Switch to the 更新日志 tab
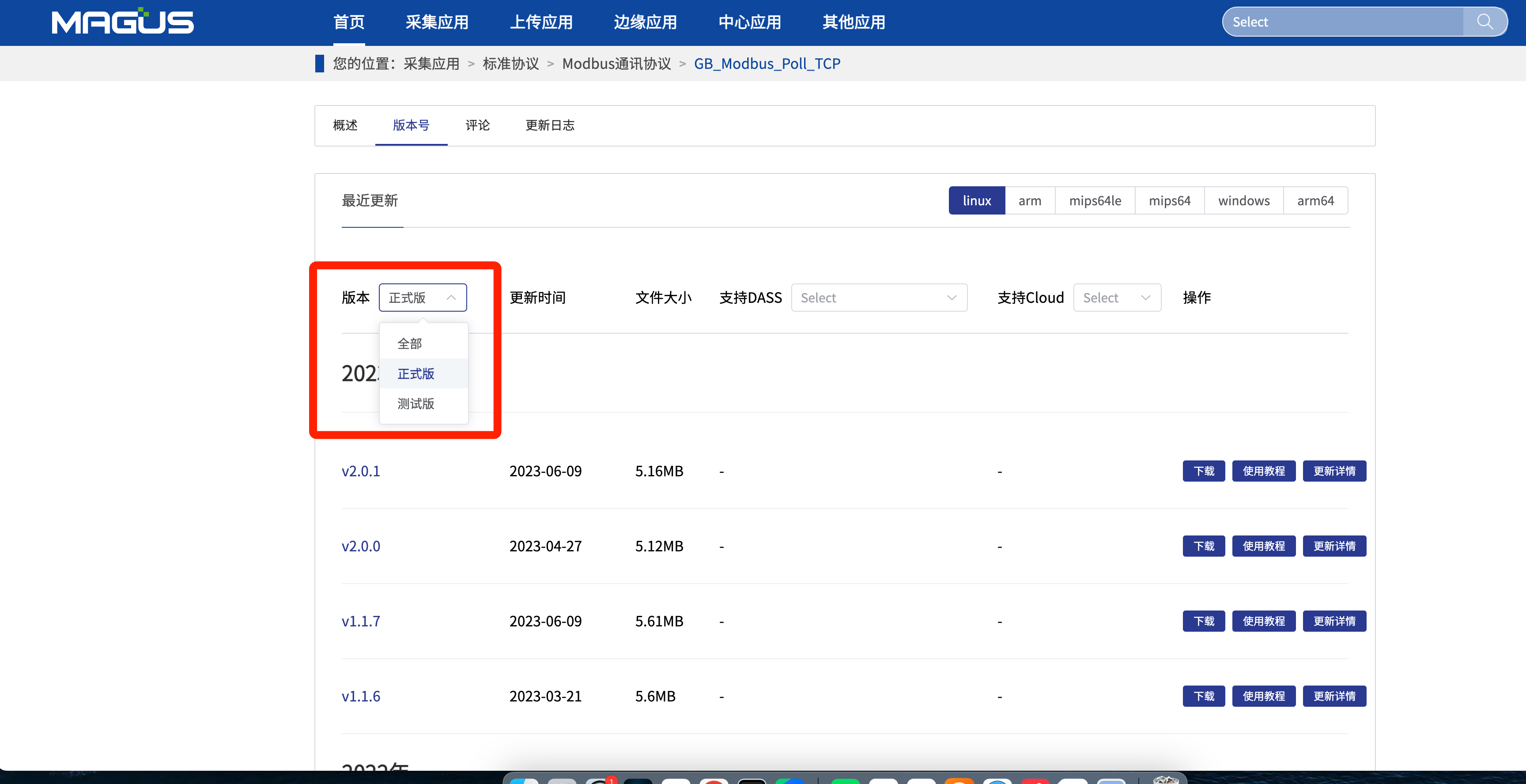The image size is (1526, 784). click(550, 125)
